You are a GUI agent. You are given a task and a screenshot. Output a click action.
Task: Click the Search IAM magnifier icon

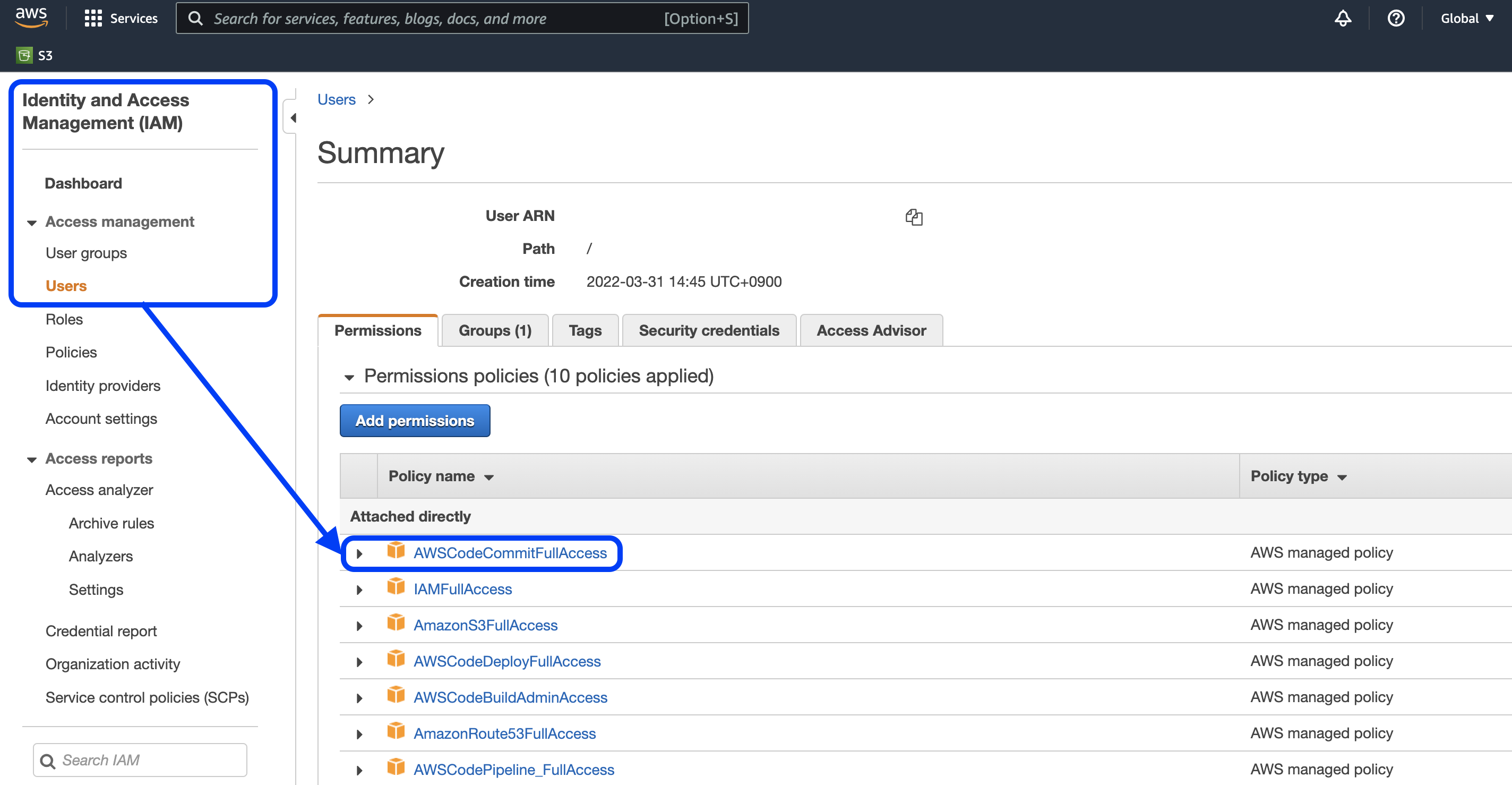tap(48, 761)
